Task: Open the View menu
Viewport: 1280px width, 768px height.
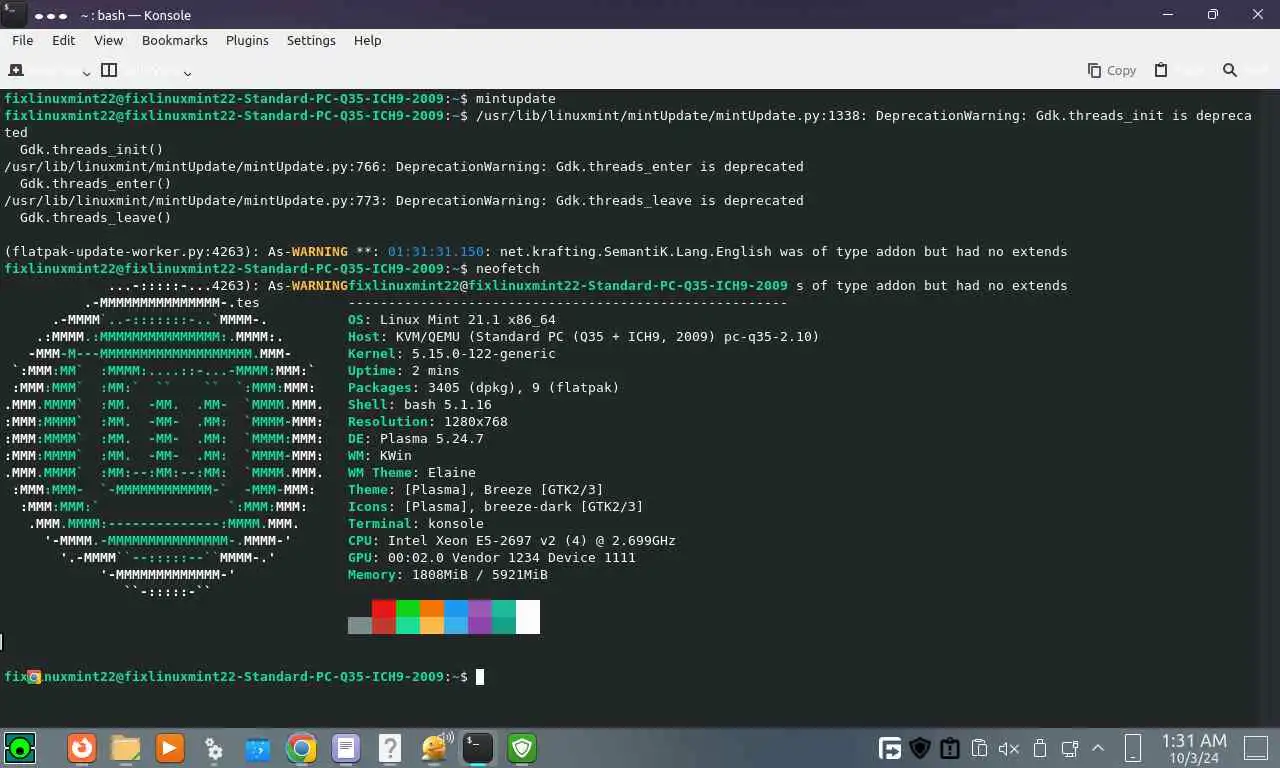Action: pyautogui.click(x=108, y=40)
